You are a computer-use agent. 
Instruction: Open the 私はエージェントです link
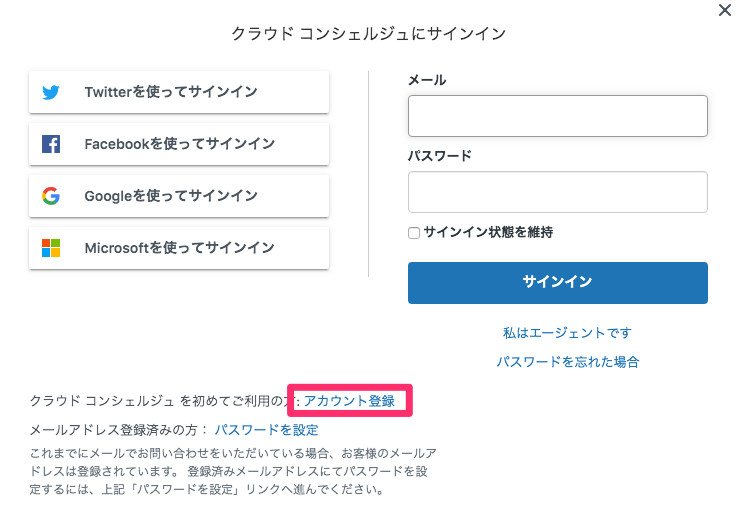(x=567, y=333)
